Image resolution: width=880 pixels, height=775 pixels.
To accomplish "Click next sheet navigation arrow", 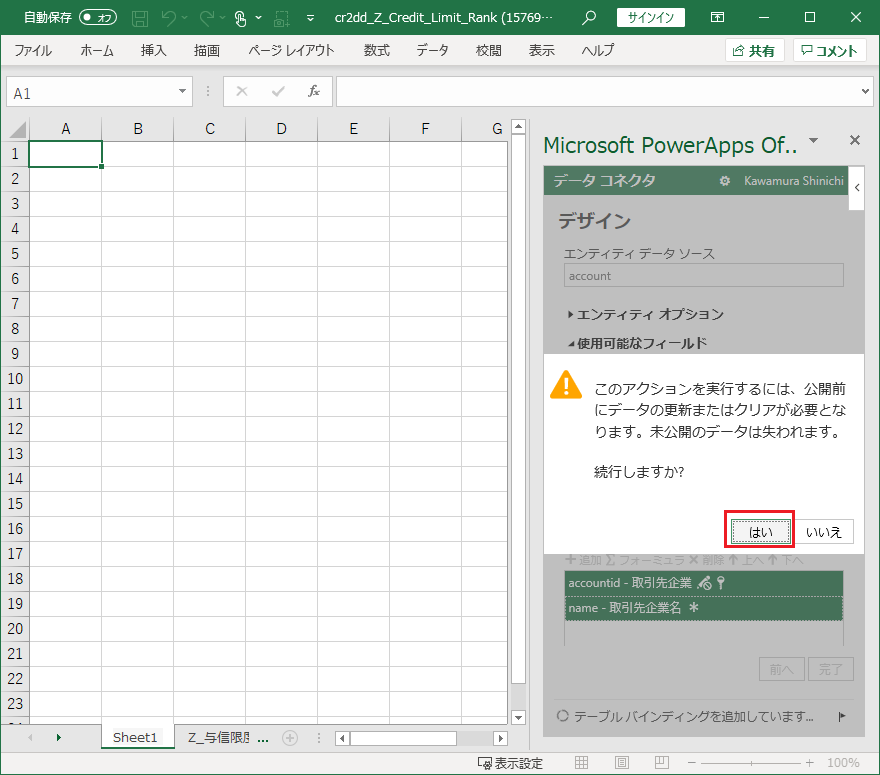I will click(58, 737).
